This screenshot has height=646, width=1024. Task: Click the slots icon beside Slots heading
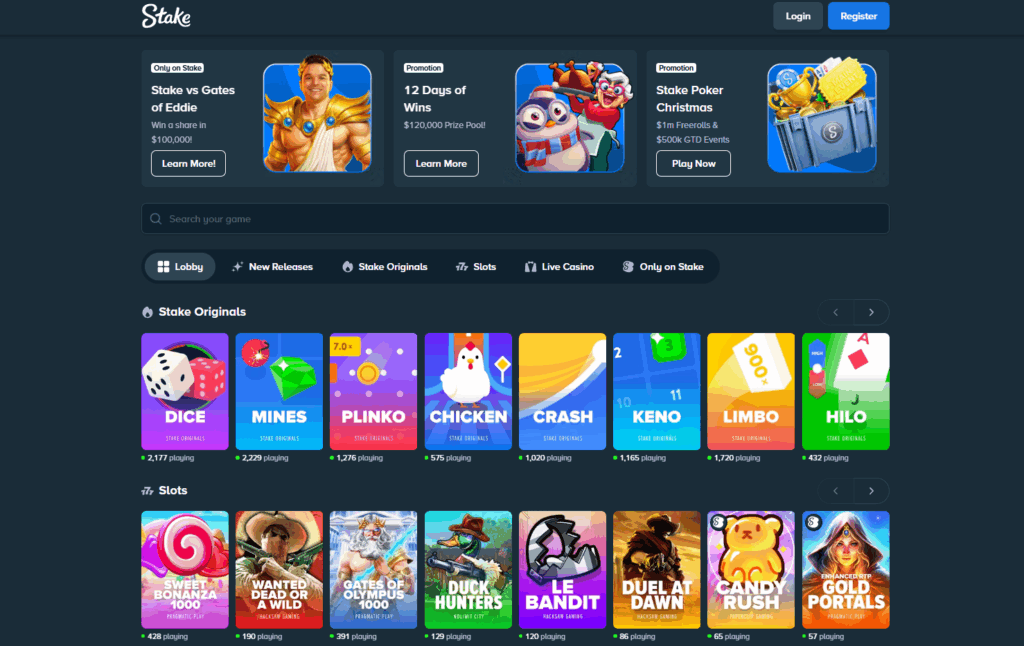point(148,491)
